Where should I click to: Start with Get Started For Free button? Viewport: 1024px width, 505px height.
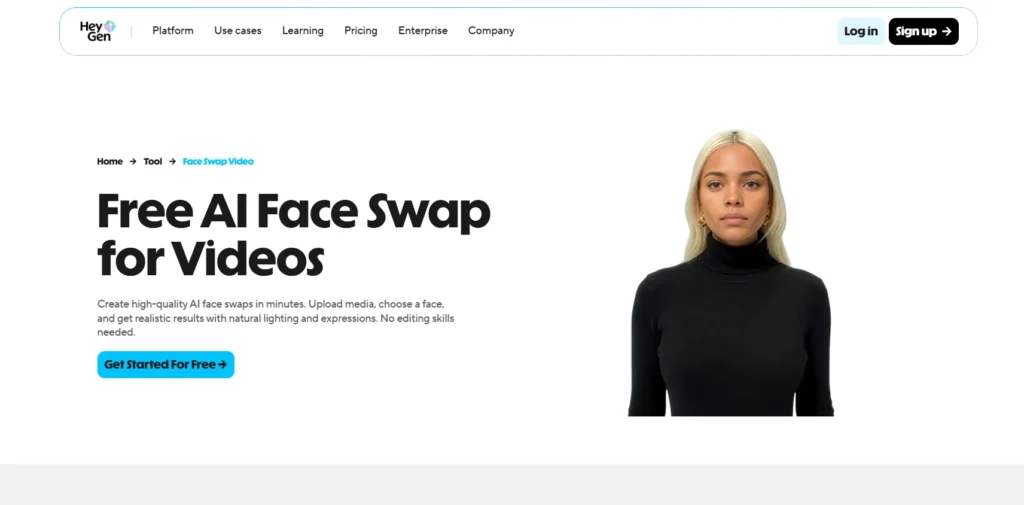pyautogui.click(x=166, y=365)
